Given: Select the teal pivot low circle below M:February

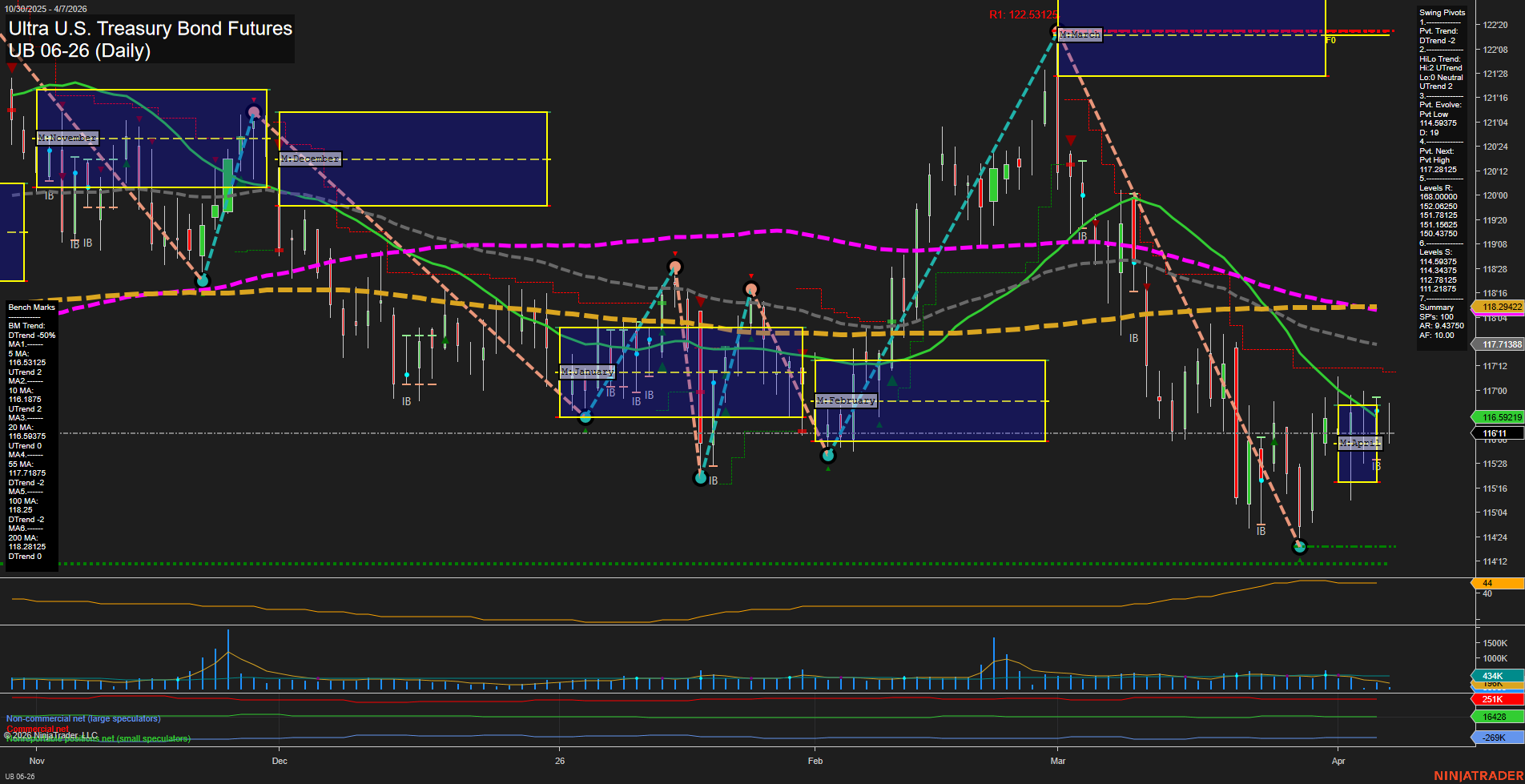Looking at the screenshot, I should (828, 456).
